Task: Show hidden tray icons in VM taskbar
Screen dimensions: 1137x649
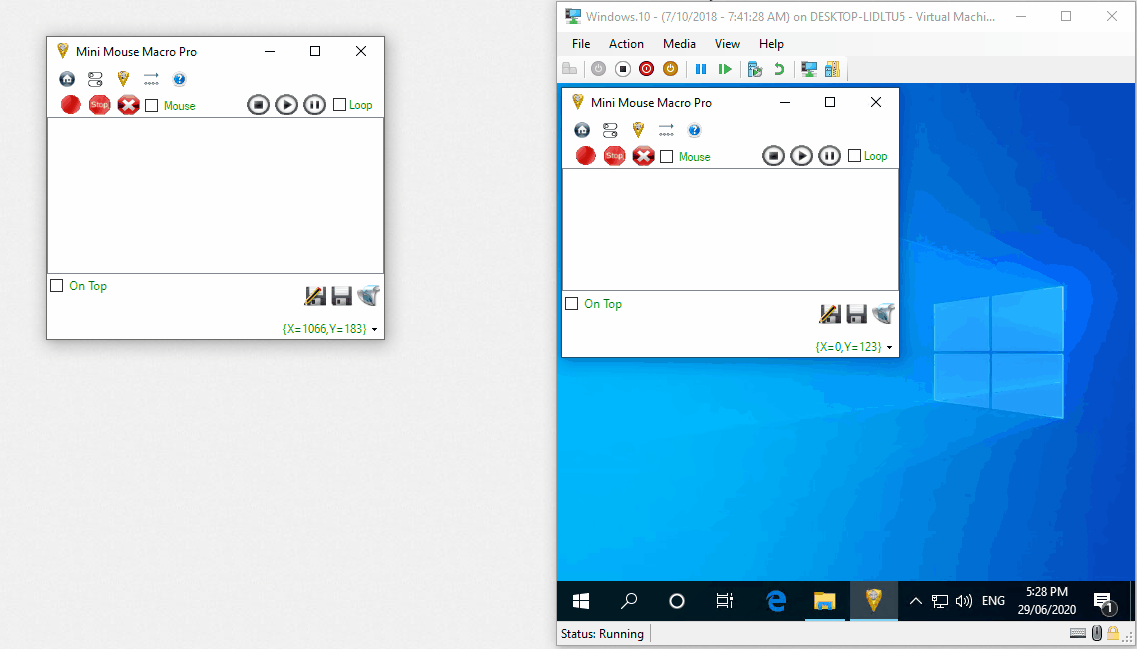Action: click(x=915, y=601)
